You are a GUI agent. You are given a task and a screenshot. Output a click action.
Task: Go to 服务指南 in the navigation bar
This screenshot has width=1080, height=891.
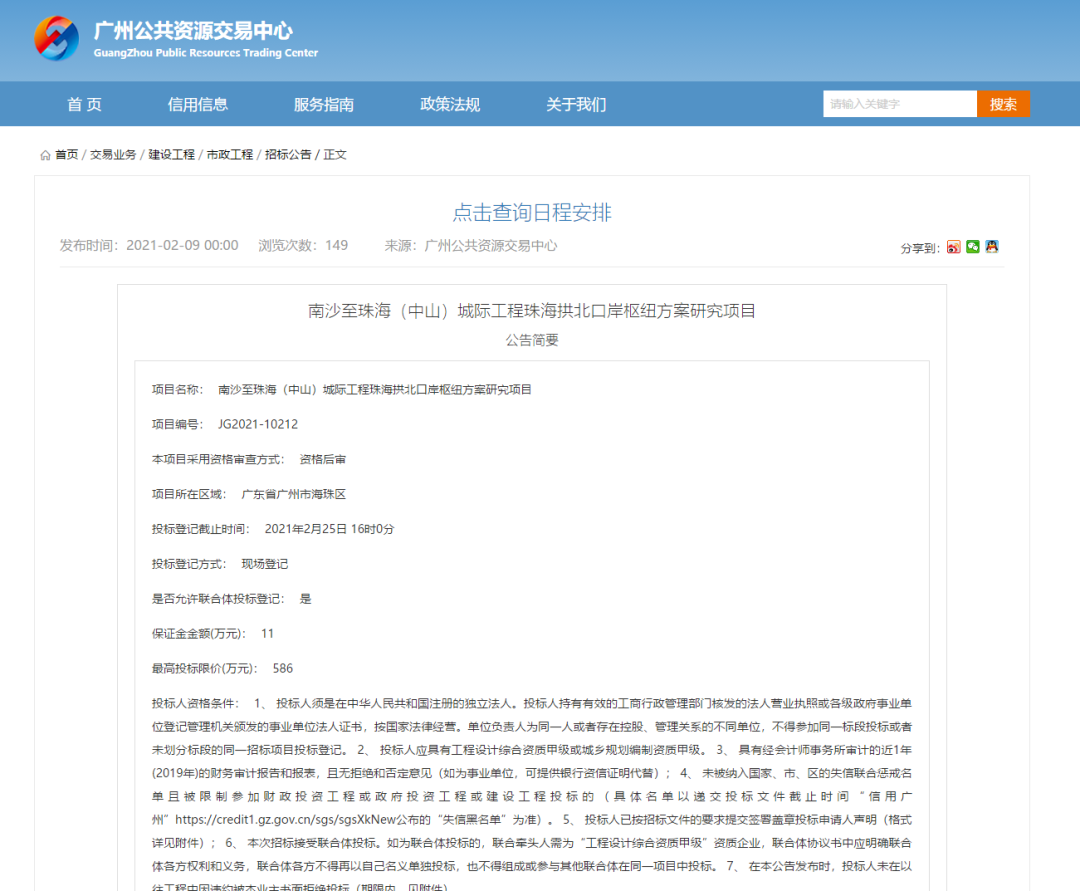click(x=323, y=104)
